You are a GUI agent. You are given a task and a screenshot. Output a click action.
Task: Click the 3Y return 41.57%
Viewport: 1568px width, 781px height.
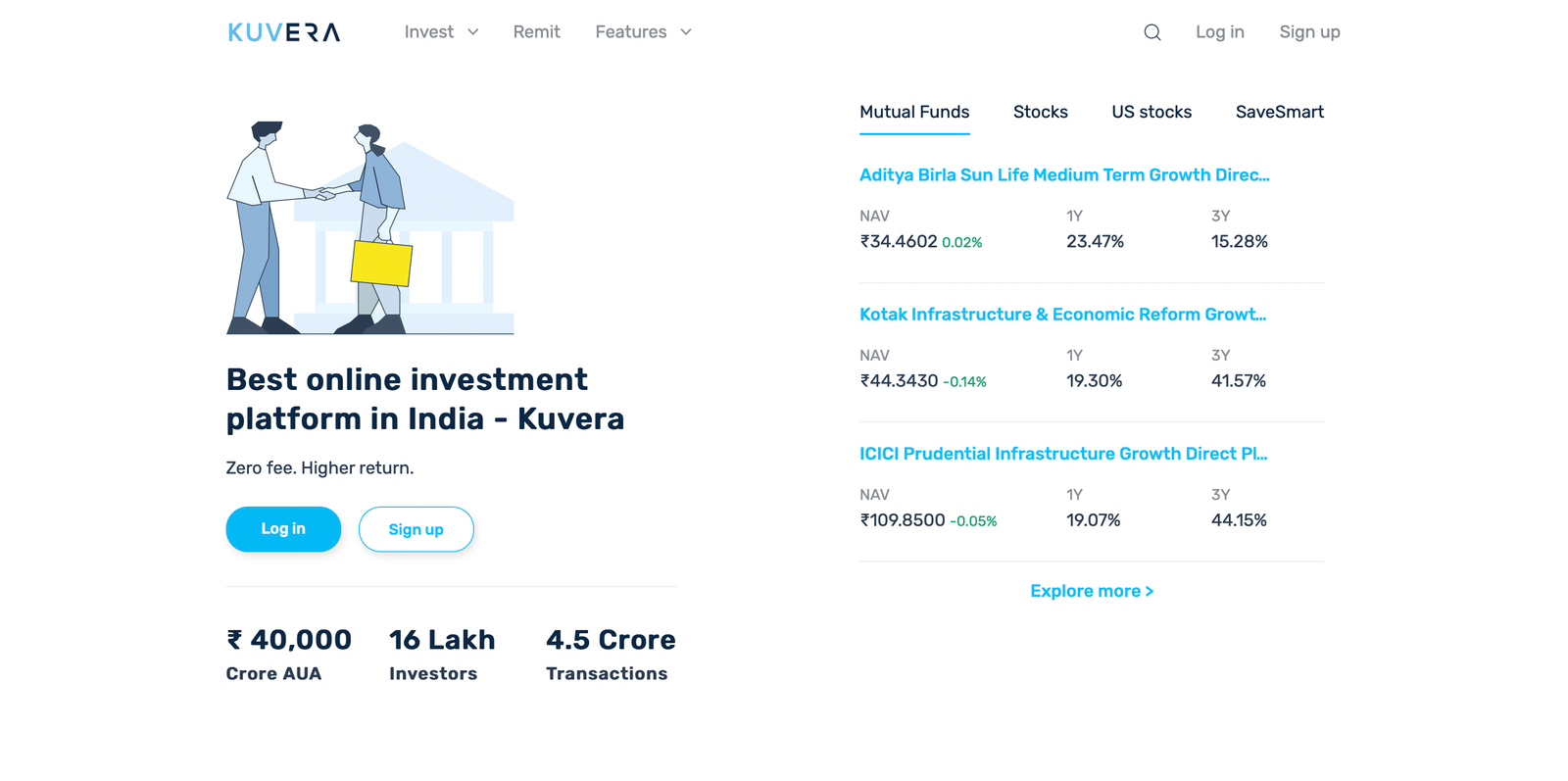click(x=1239, y=380)
